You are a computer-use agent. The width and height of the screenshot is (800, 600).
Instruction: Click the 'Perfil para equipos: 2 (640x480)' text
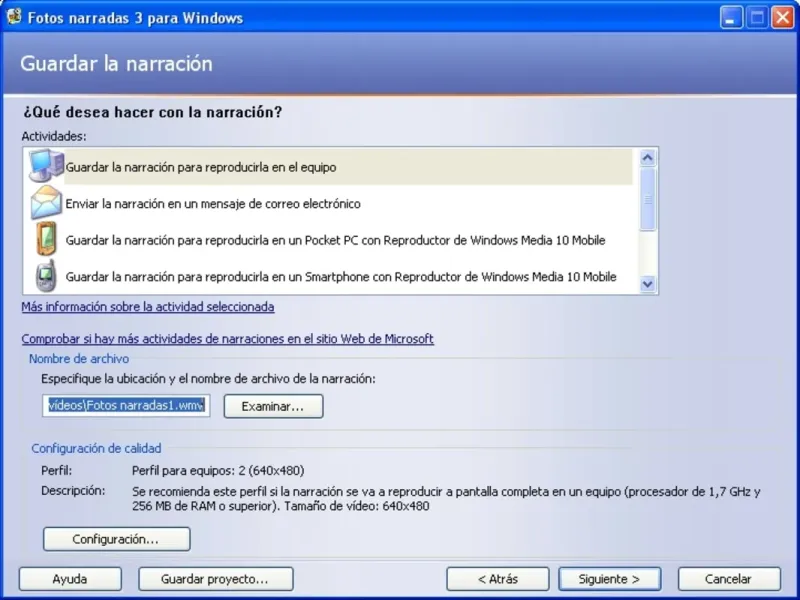coord(218,470)
